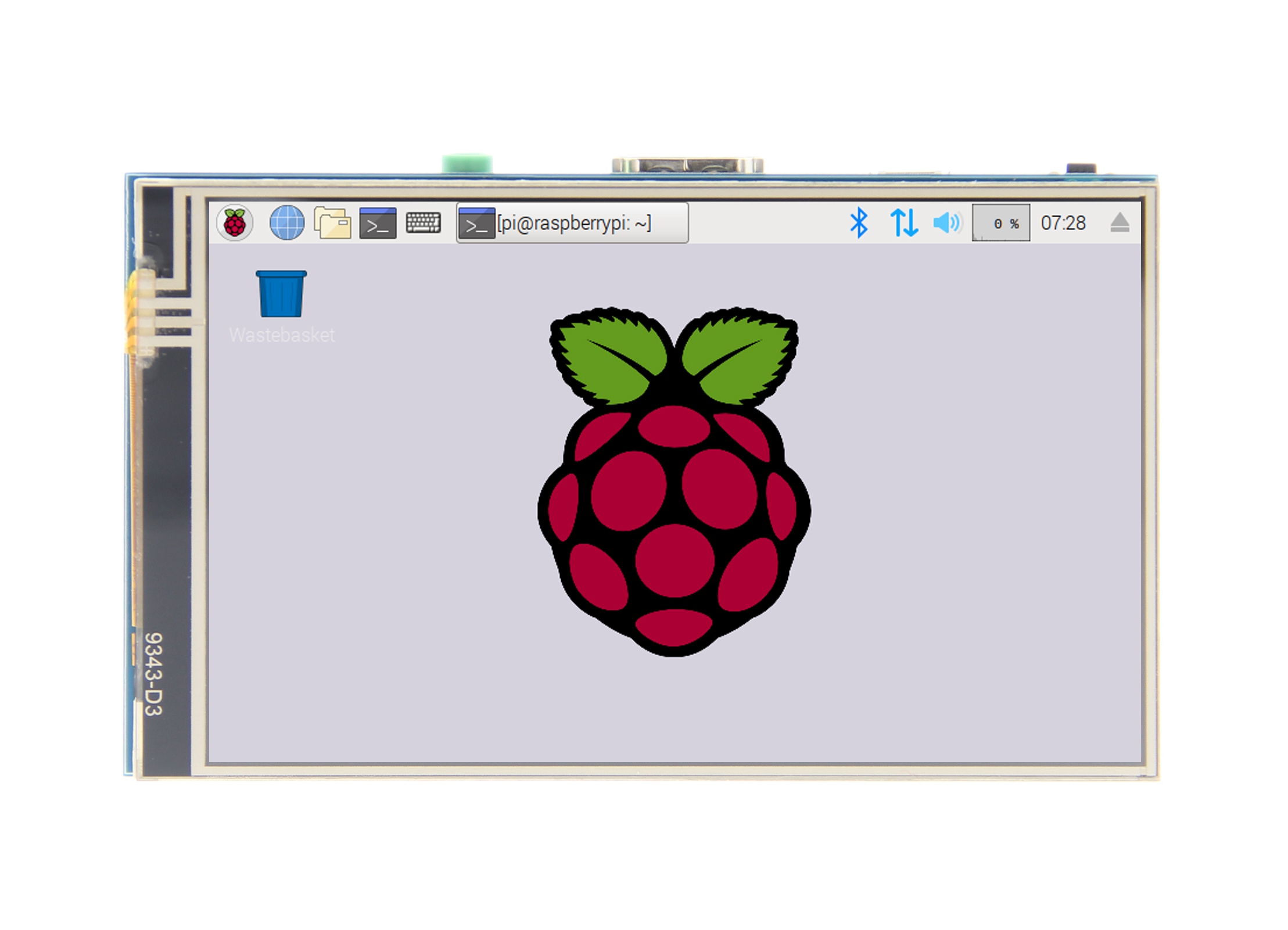
Task: Click the Wastebasket text label
Action: (282, 335)
